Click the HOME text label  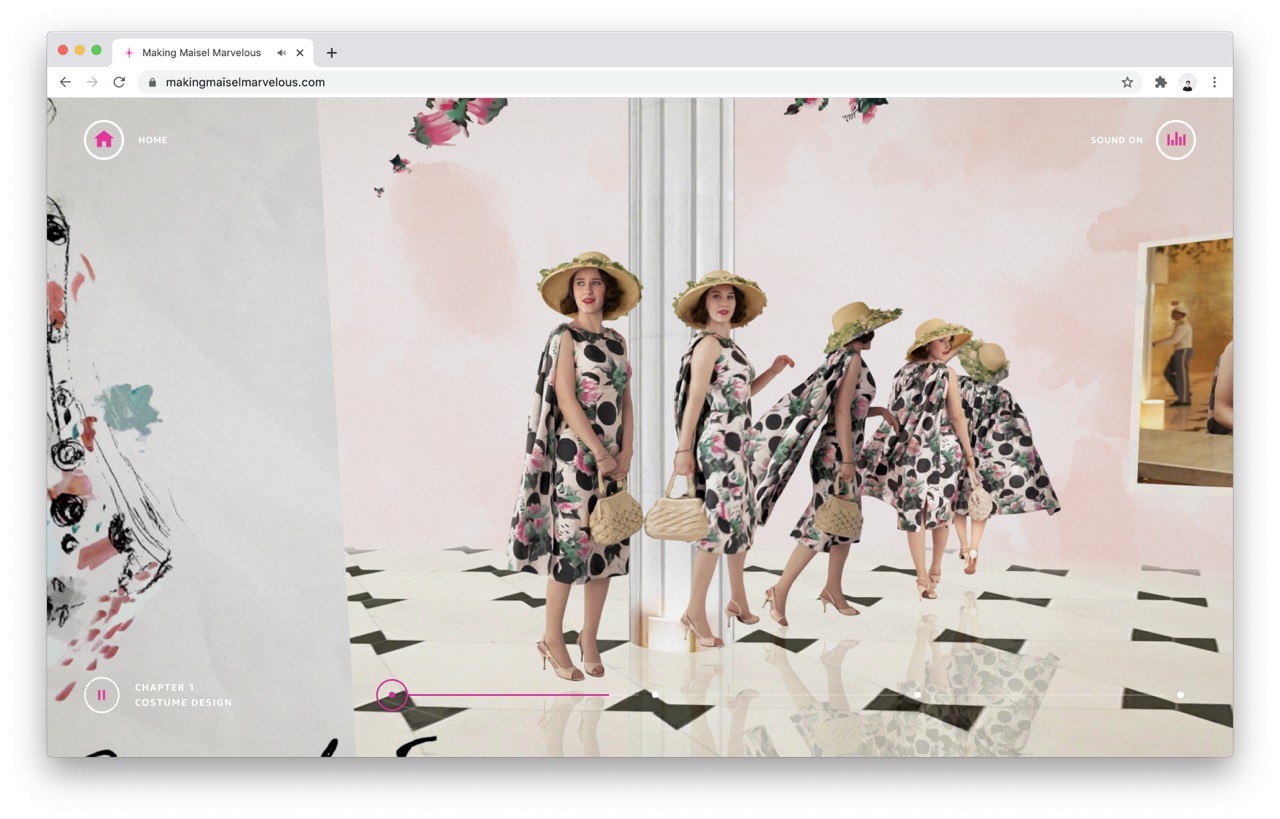153,140
